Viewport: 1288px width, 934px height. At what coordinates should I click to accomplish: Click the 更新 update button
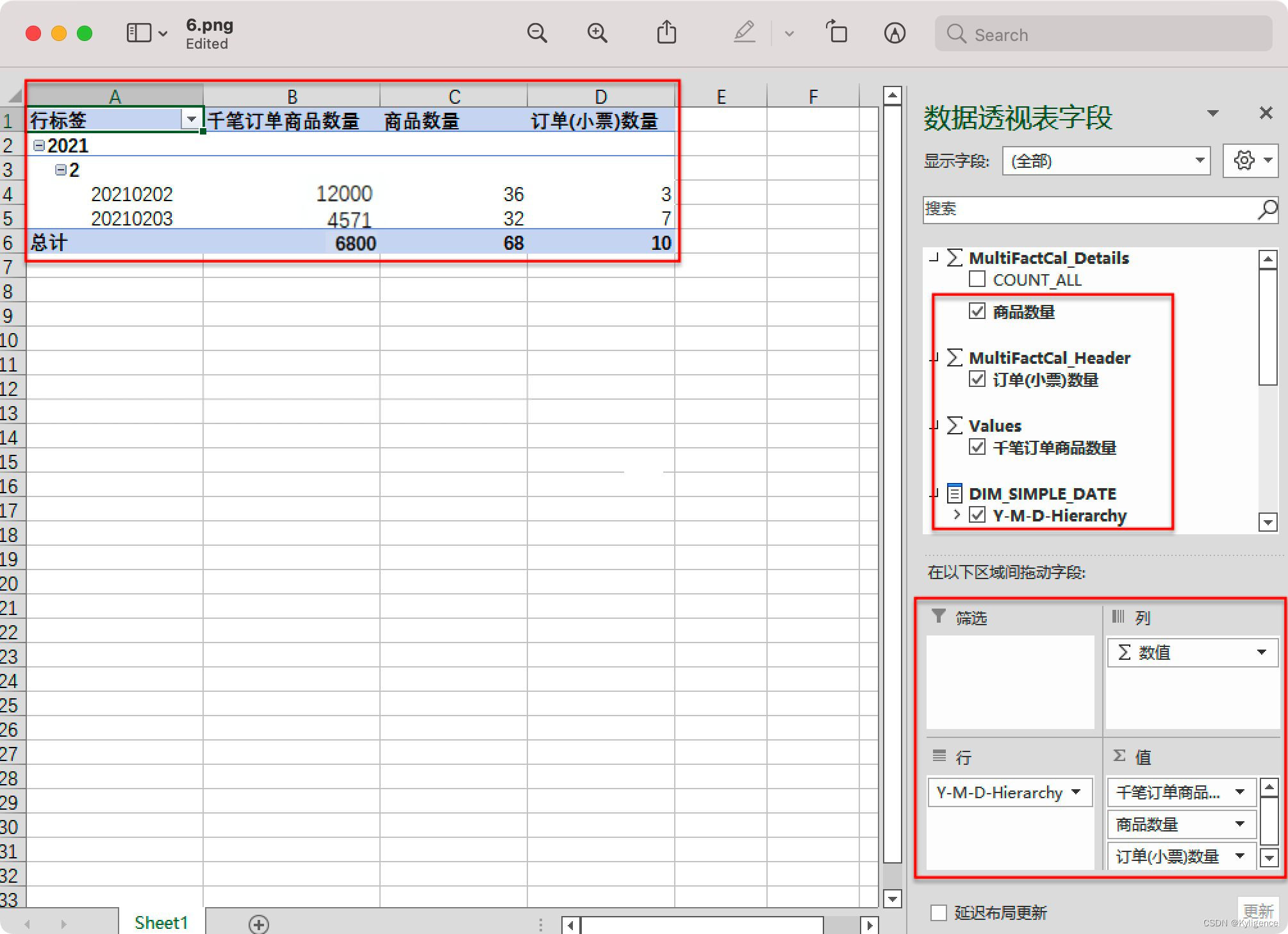pyautogui.click(x=1257, y=910)
